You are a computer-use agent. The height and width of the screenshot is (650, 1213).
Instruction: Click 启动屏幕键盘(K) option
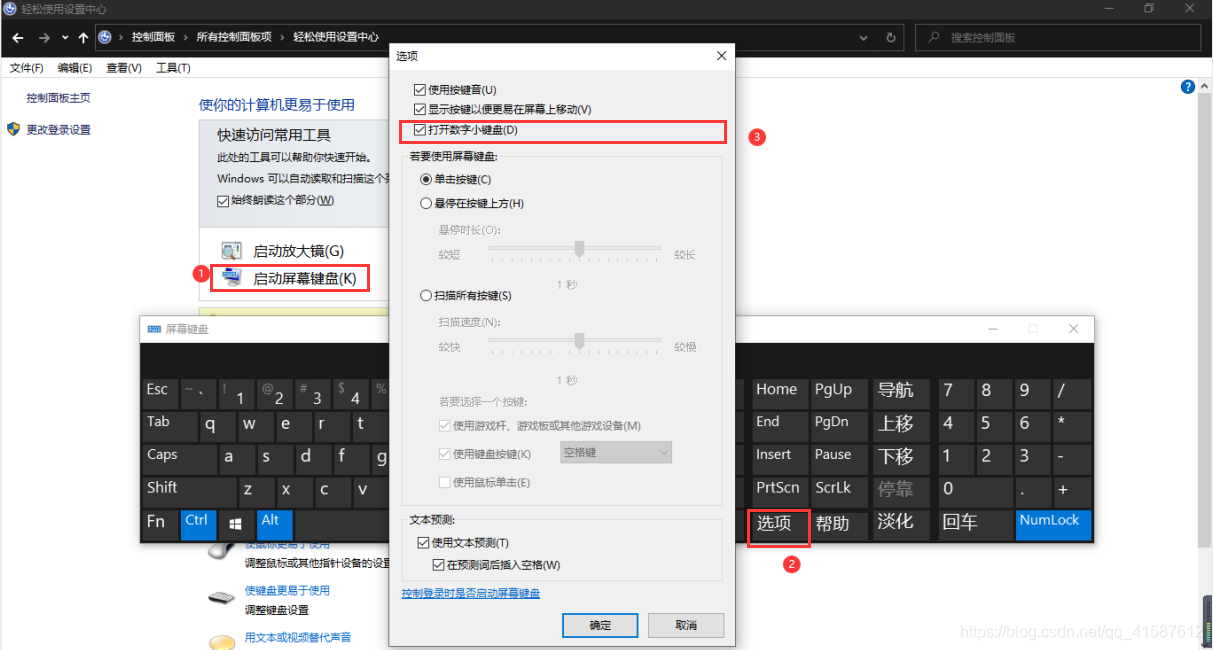[x=304, y=278]
